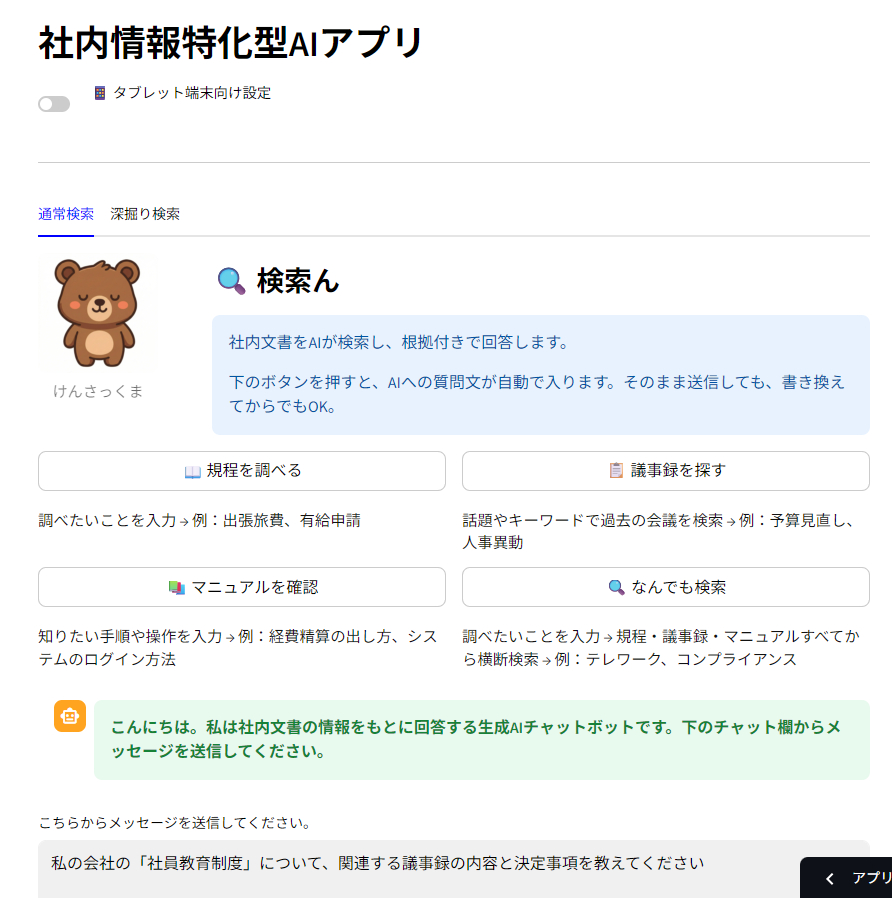Click the けんさっくま caption text

pyautogui.click(x=98, y=391)
